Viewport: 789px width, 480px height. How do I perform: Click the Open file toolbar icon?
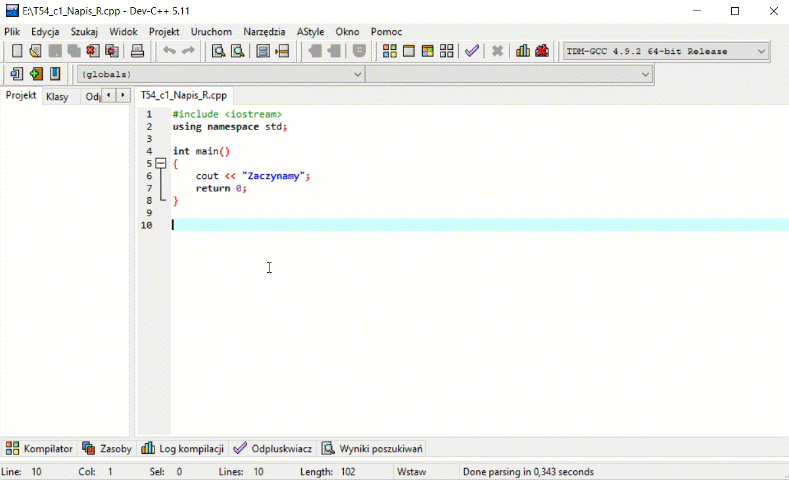(x=35, y=51)
